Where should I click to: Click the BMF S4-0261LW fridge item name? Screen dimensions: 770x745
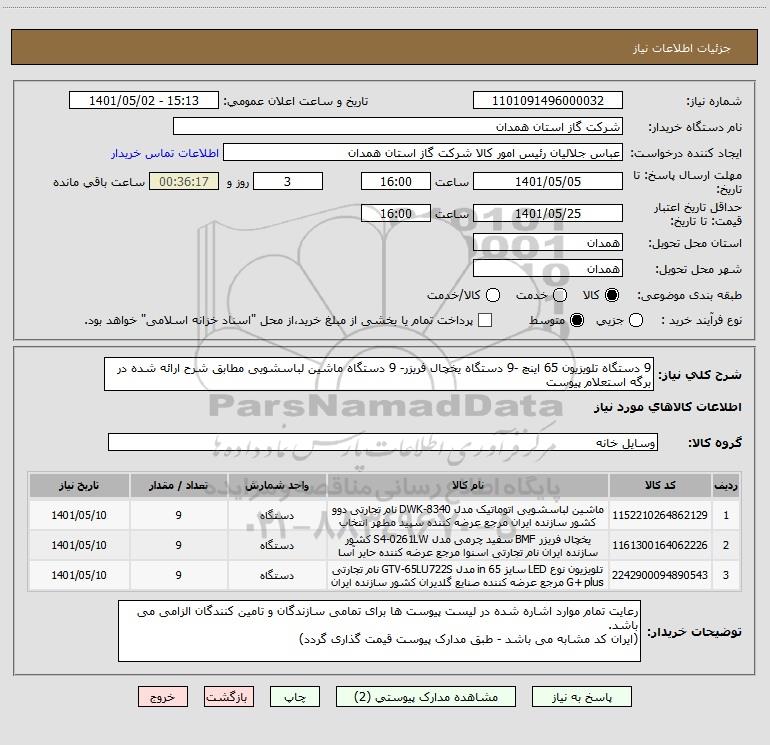pyautogui.click(x=468, y=545)
